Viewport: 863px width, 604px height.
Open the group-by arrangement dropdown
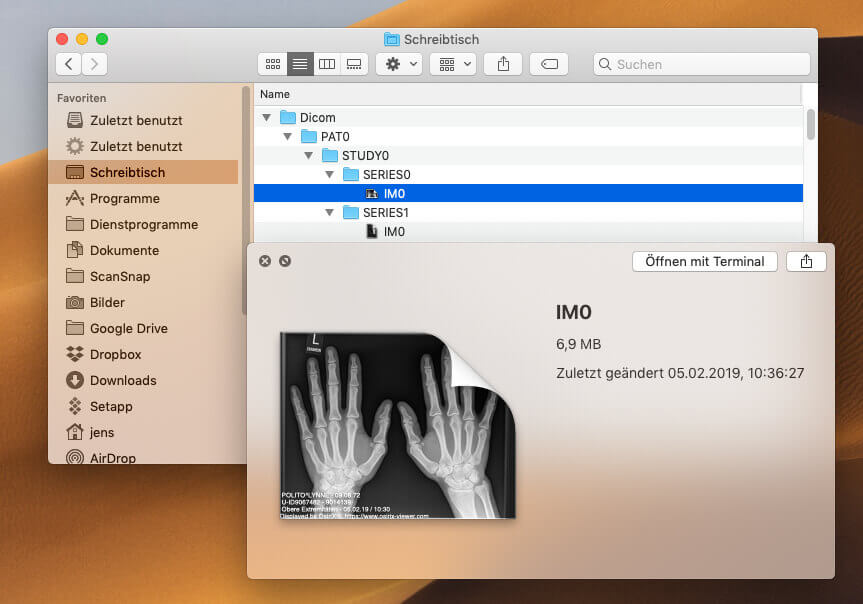[452, 64]
